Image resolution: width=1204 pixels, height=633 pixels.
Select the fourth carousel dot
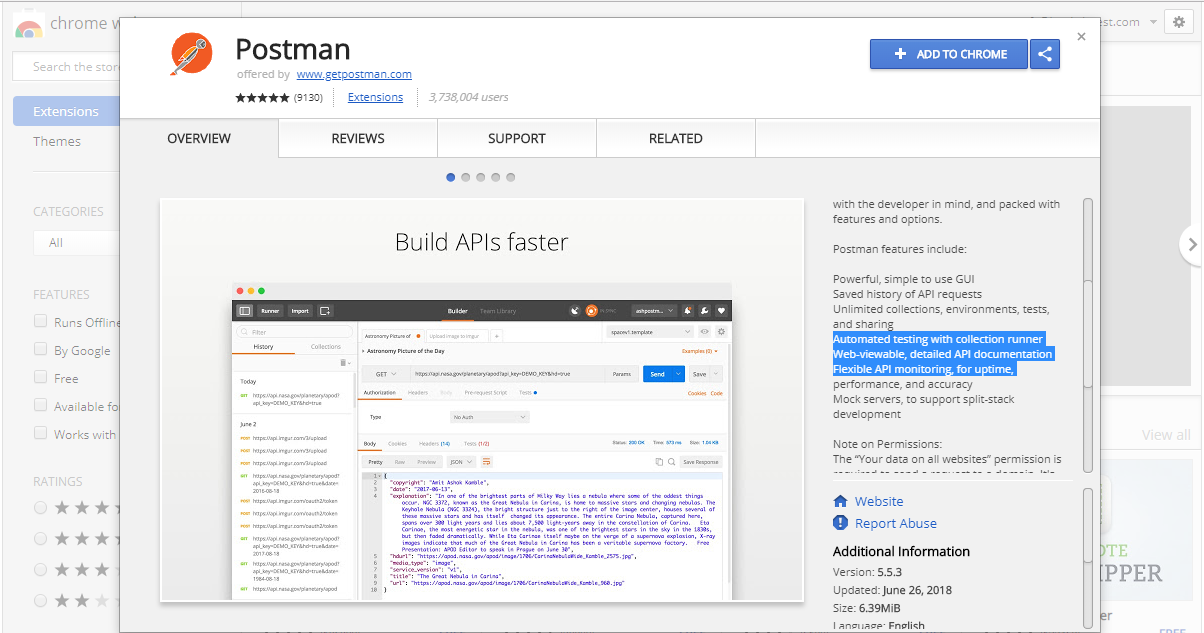point(496,177)
